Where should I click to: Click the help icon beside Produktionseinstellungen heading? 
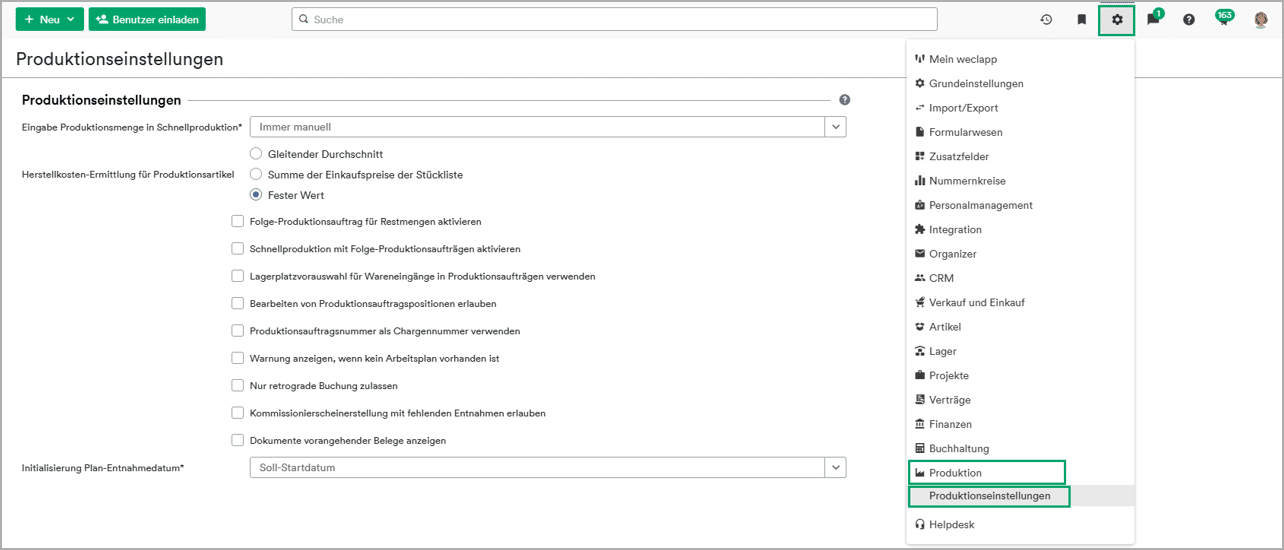pyautogui.click(x=845, y=100)
